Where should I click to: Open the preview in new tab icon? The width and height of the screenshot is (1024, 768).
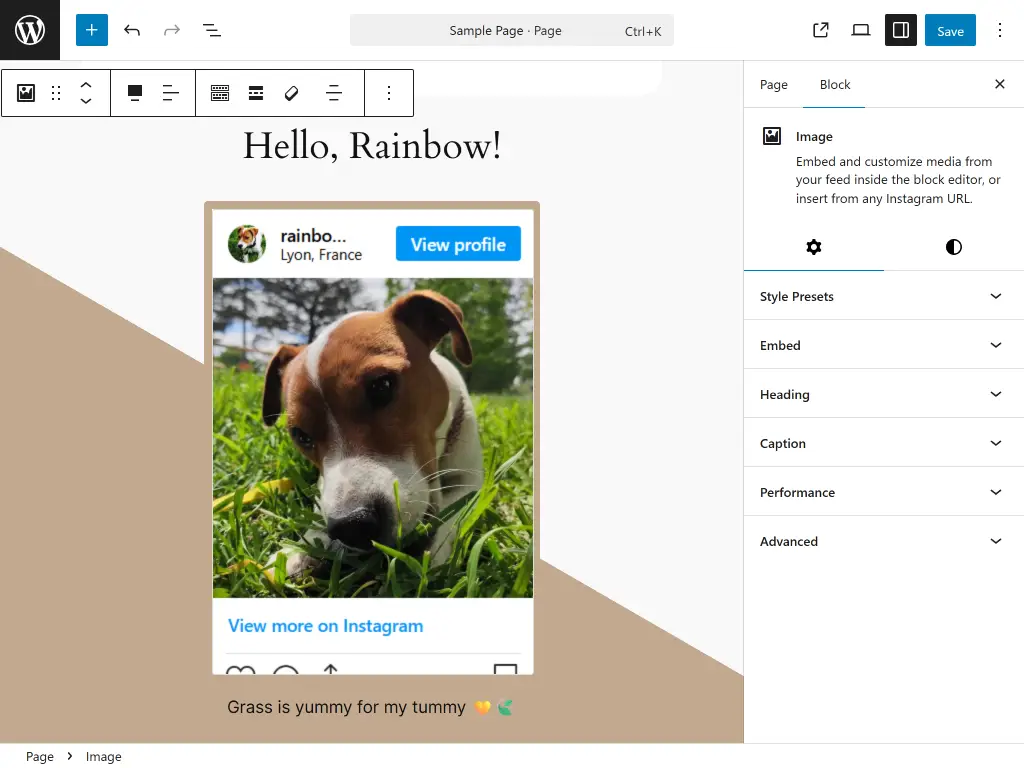(x=820, y=30)
